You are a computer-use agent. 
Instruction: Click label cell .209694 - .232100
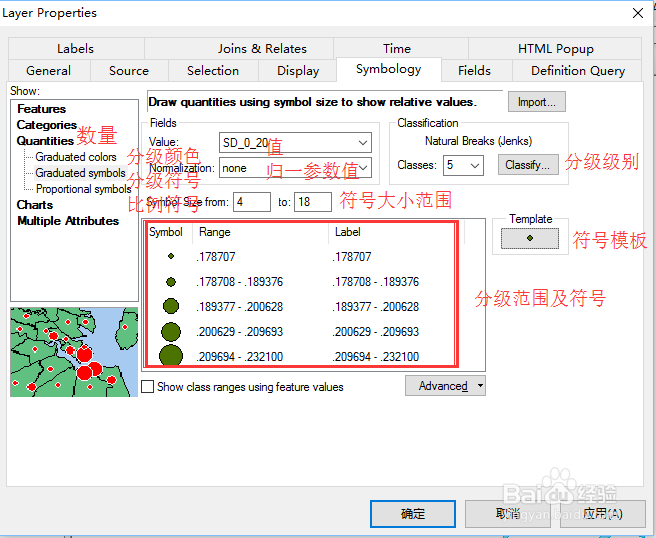tap(376, 357)
